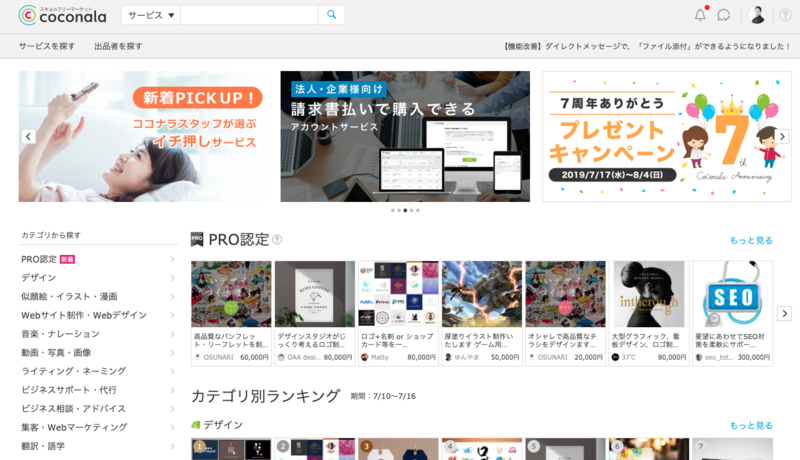Click the 37℃ seller avatar icon
The width and height of the screenshot is (800, 460).
pos(615,357)
